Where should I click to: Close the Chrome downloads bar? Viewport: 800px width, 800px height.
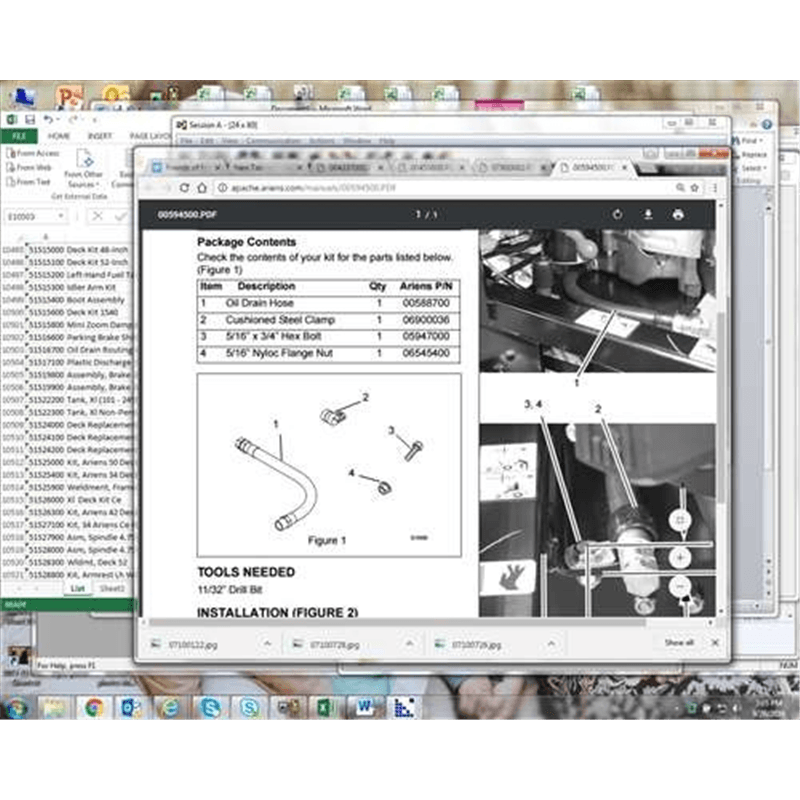[x=715, y=643]
